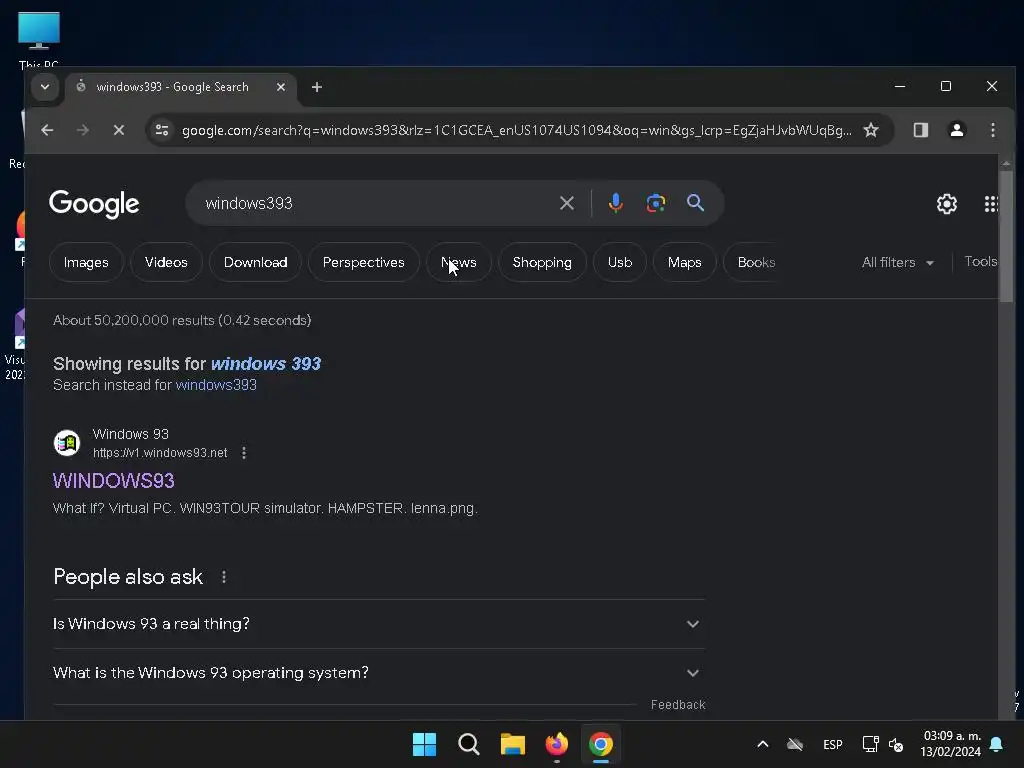This screenshot has height=768, width=1024.
Task: Open the Google apps grid
Action: point(991,204)
